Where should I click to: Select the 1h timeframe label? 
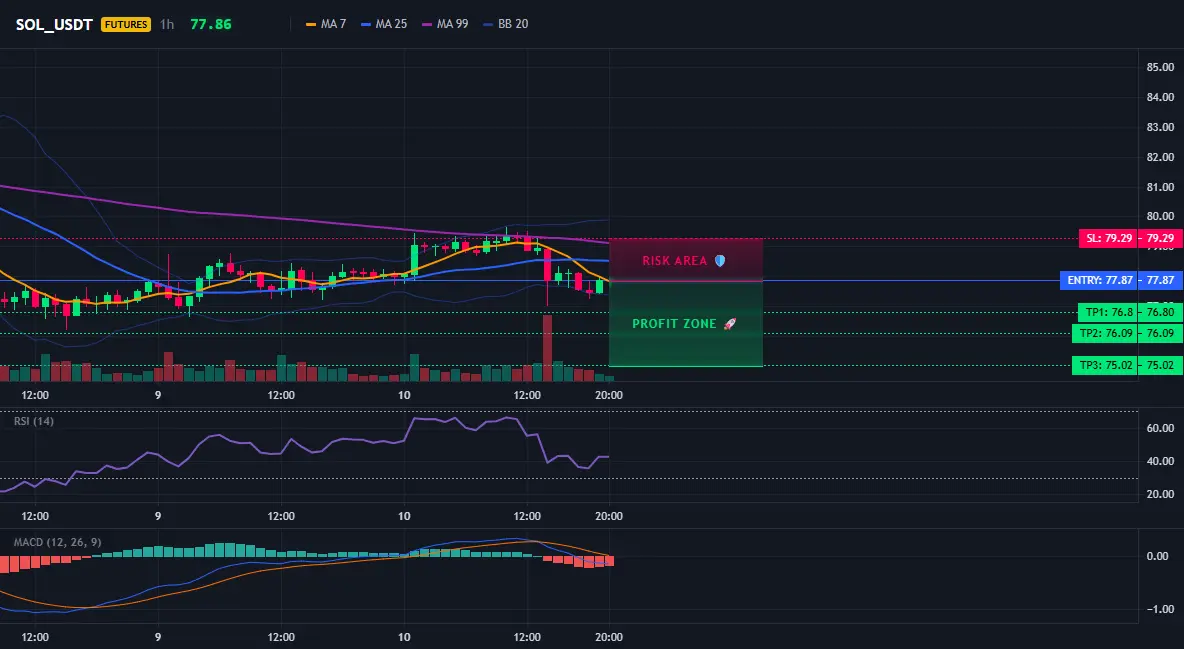click(x=167, y=24)
